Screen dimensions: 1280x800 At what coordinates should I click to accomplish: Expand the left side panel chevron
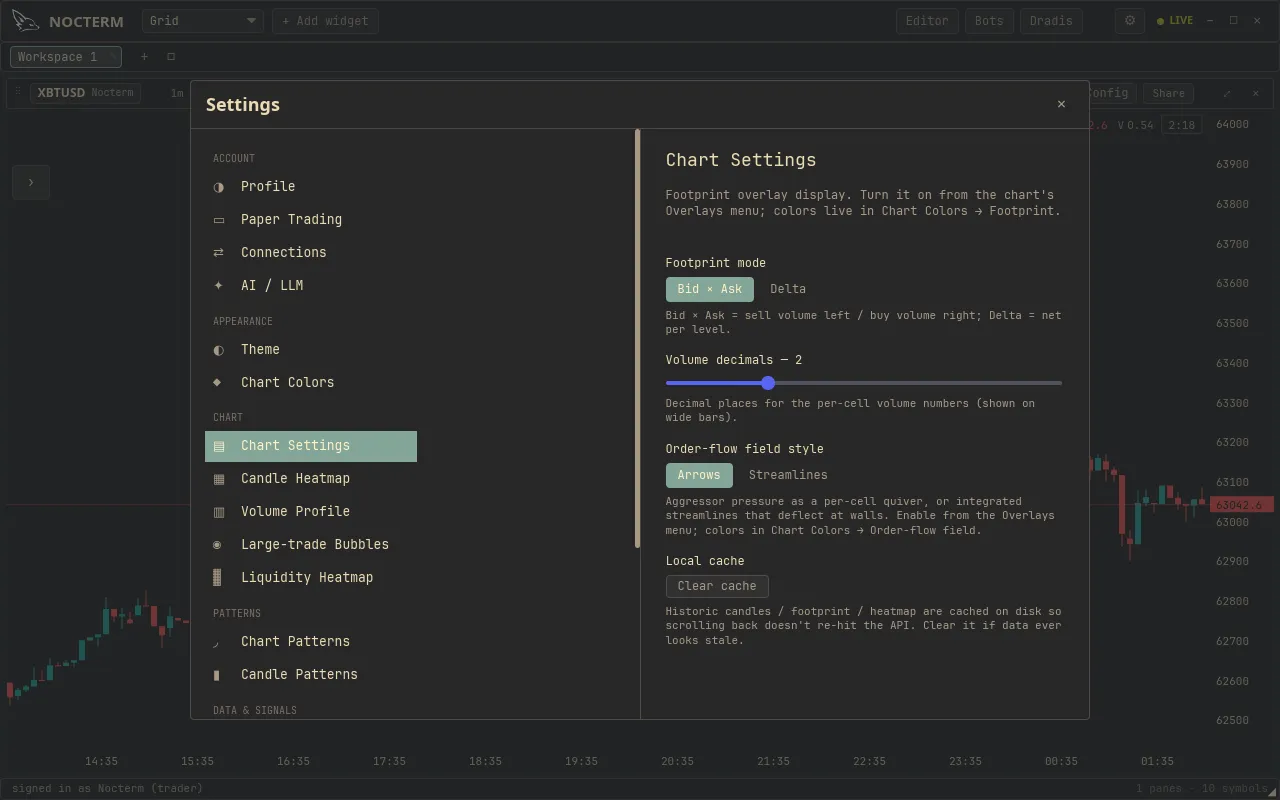31,182
